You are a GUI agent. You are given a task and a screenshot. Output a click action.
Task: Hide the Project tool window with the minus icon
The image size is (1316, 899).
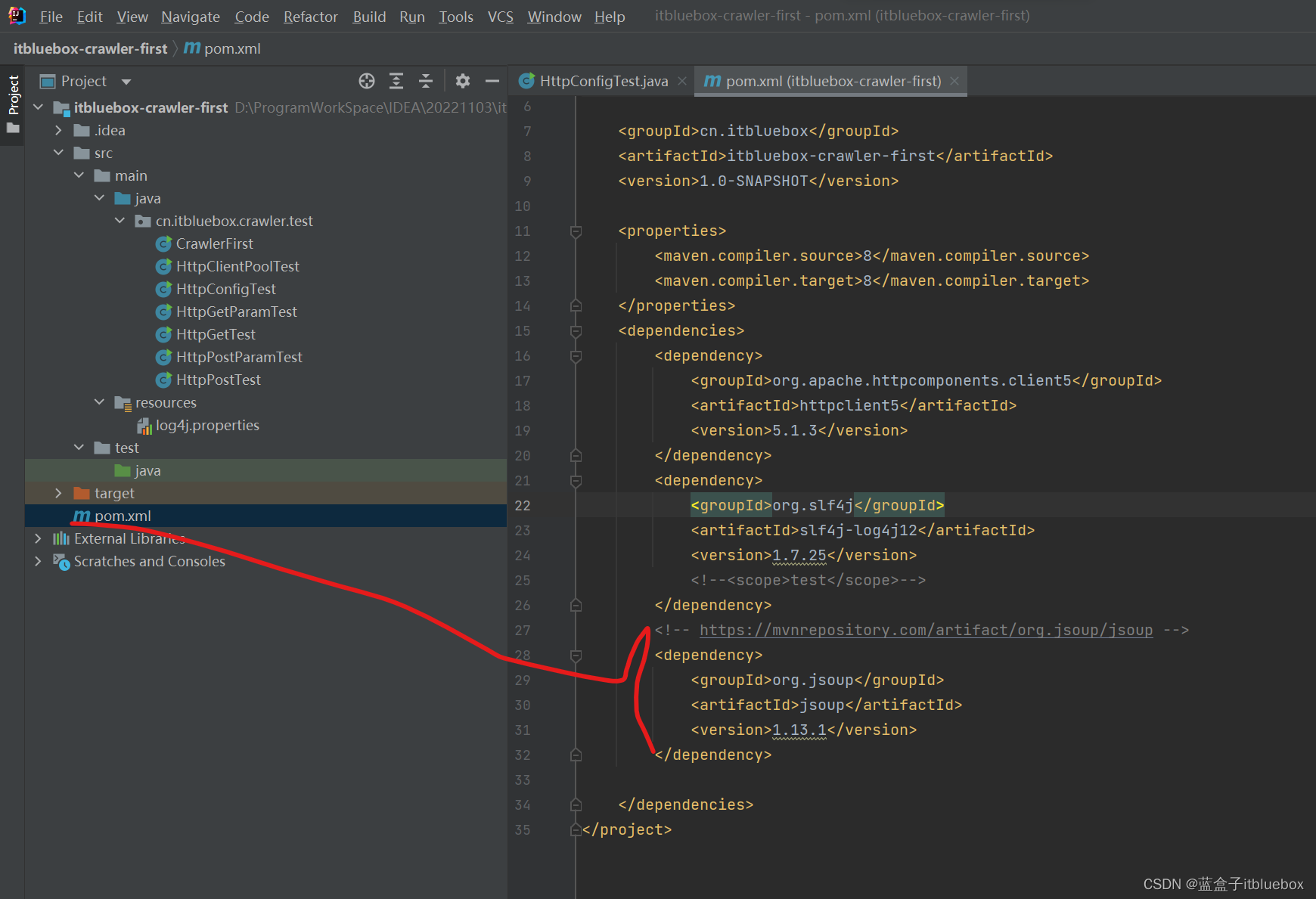[492, 81]
